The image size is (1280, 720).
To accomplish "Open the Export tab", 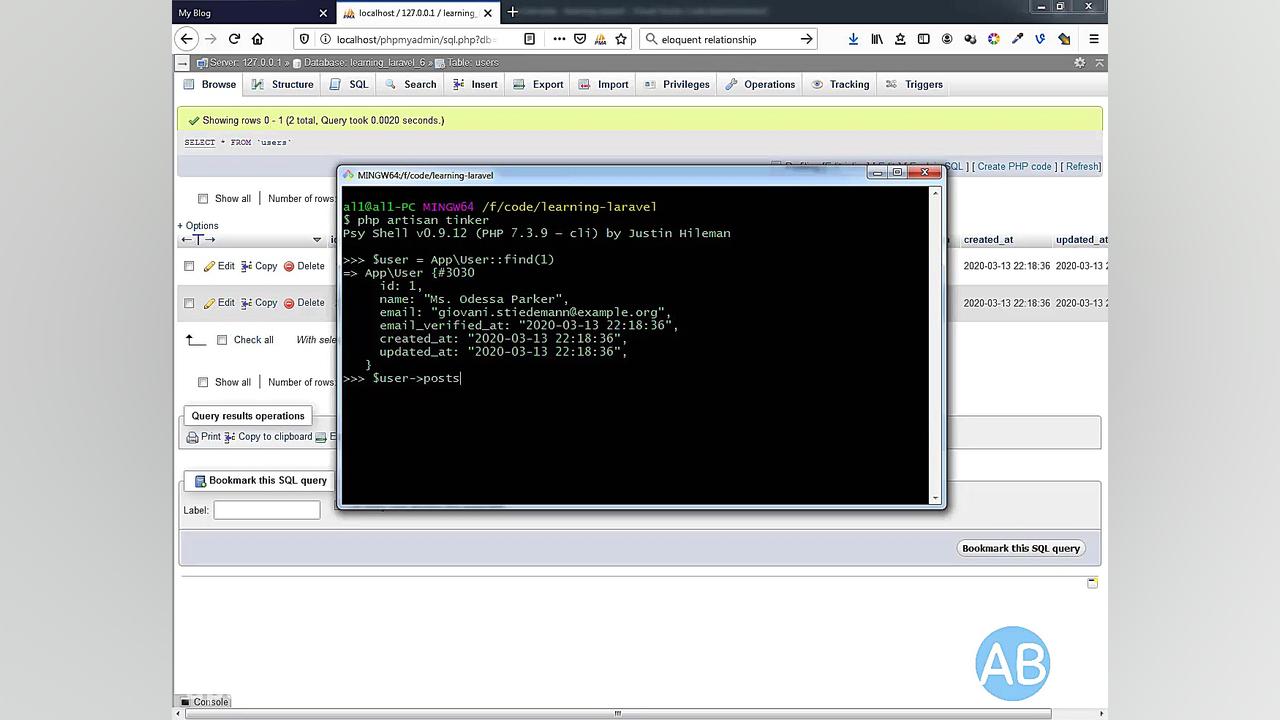I will [539, 85].
